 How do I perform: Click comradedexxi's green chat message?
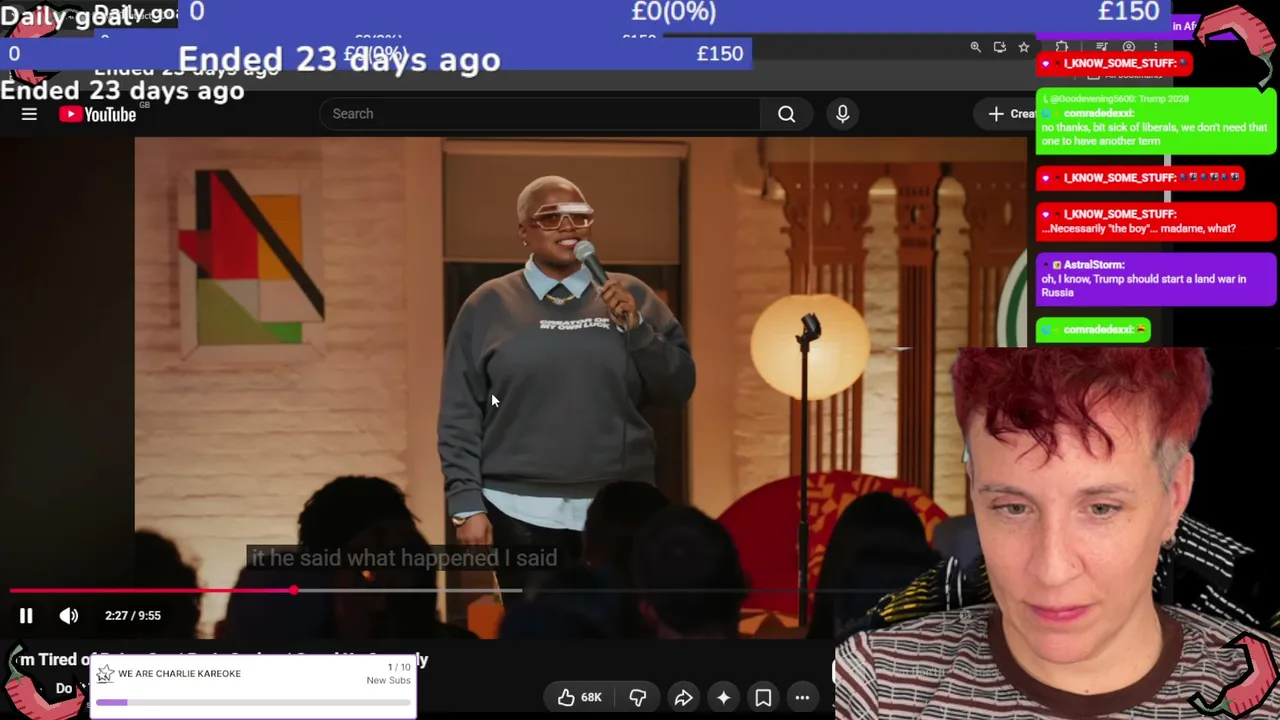click(x=1156, y=122)
